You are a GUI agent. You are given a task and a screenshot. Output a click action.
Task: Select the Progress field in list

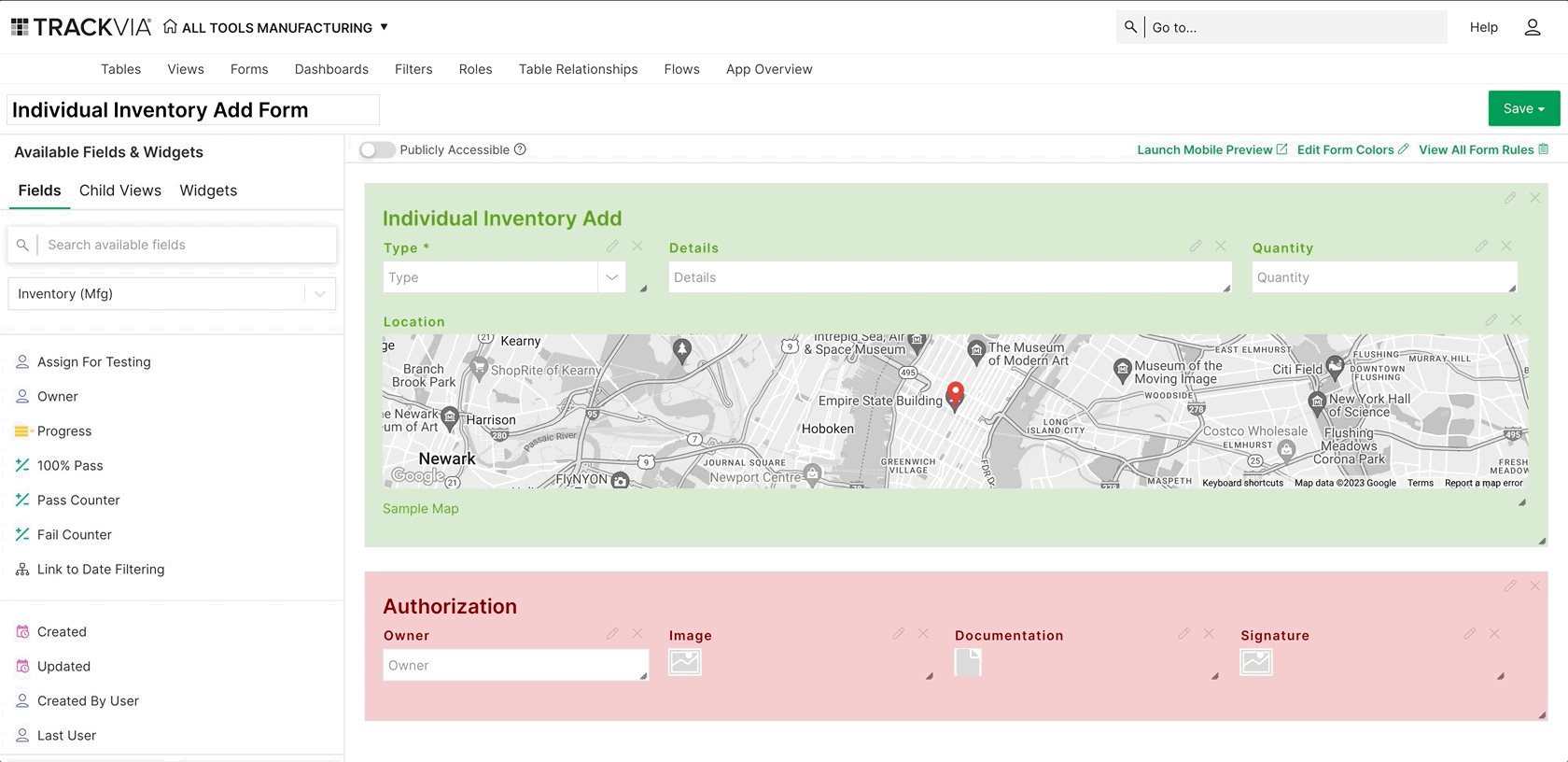coord(64,430)
